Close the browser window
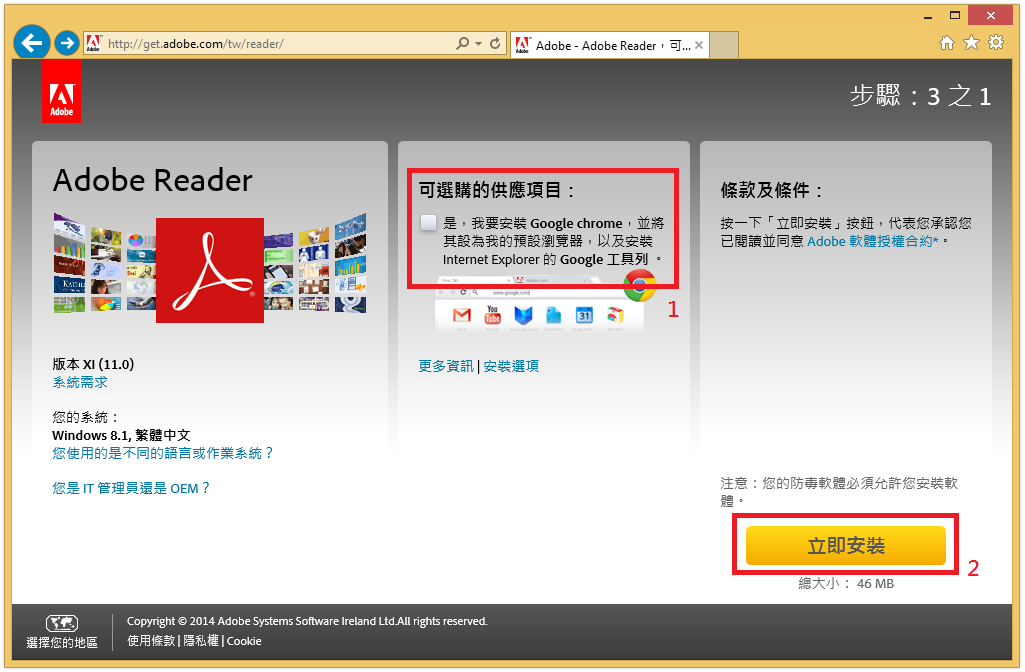 [991, 15]
